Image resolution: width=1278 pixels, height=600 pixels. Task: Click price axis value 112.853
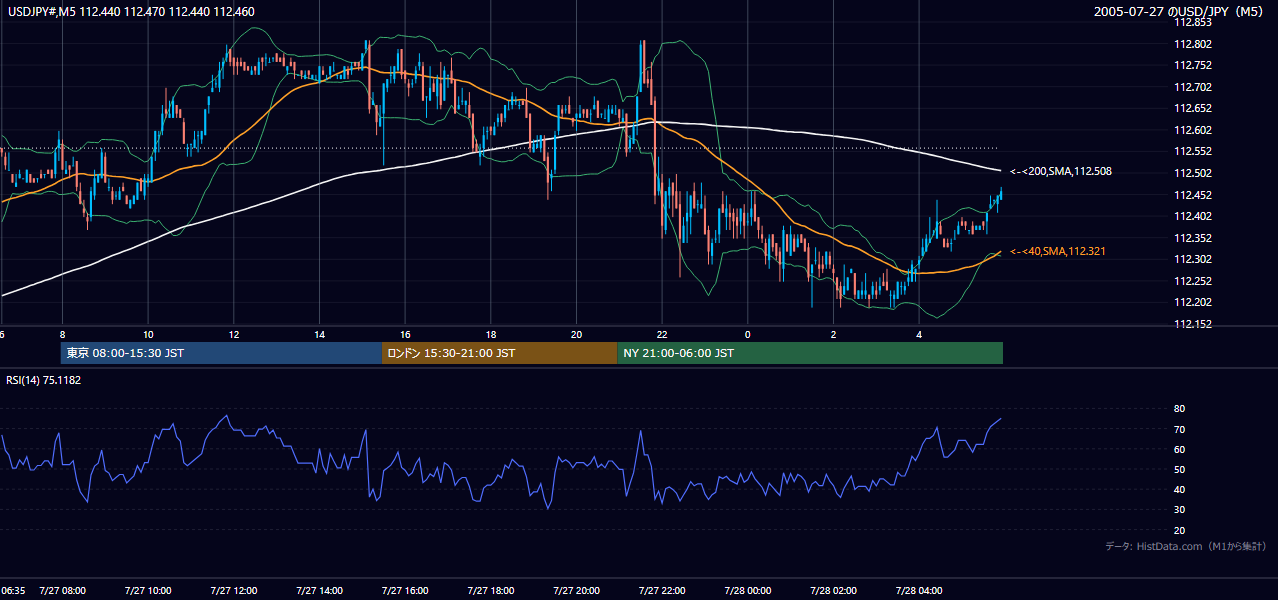(1194, 22)
